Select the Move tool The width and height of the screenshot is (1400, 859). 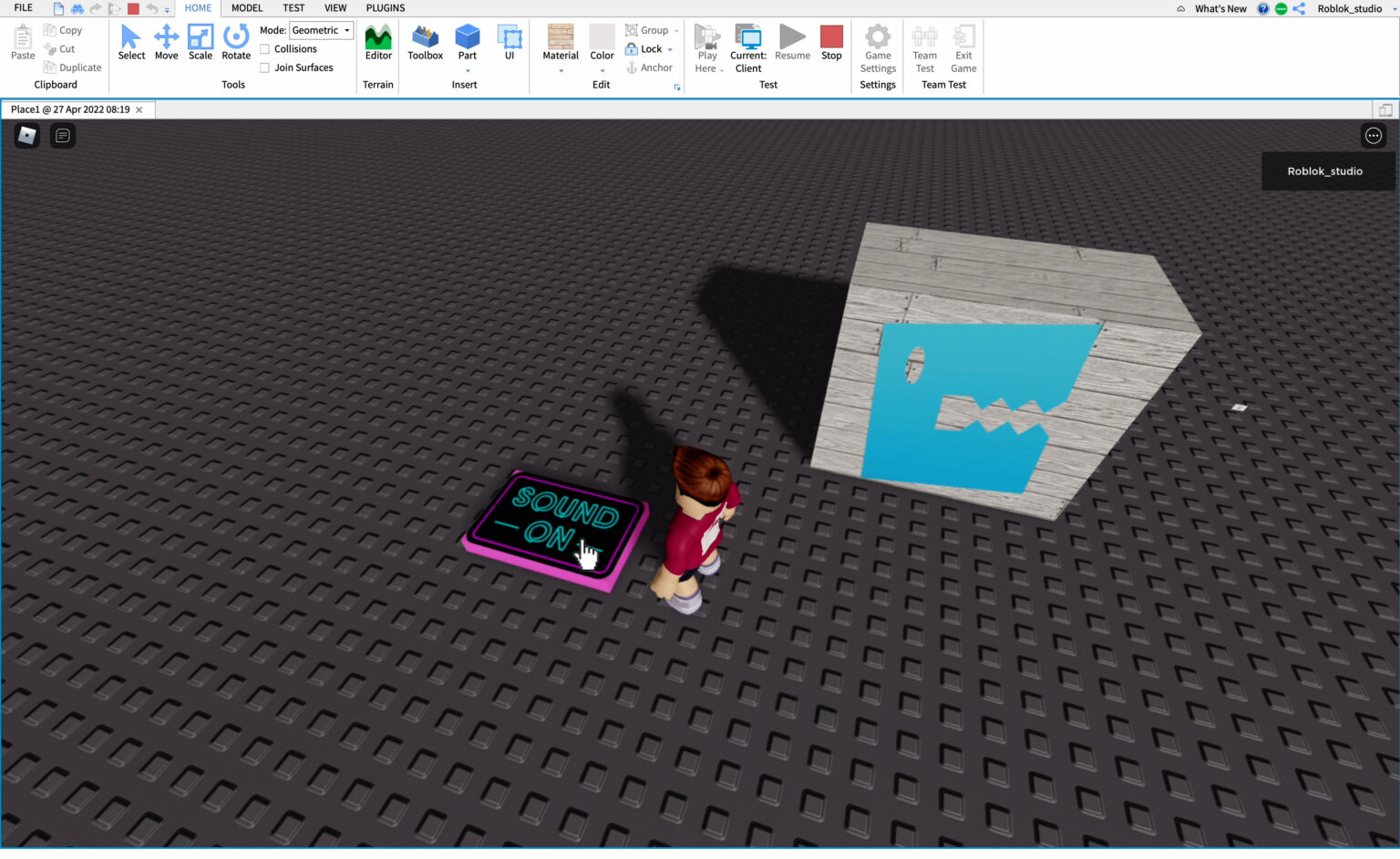coord(166,41)
